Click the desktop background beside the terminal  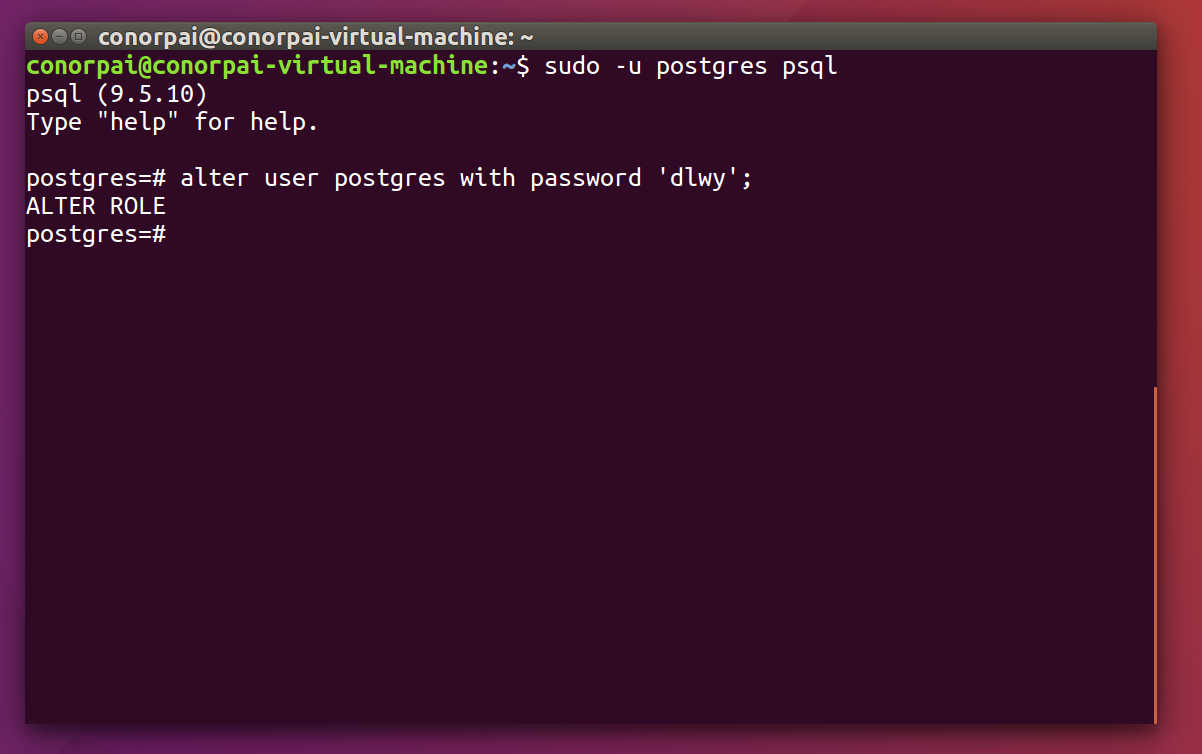(1180, 400)
